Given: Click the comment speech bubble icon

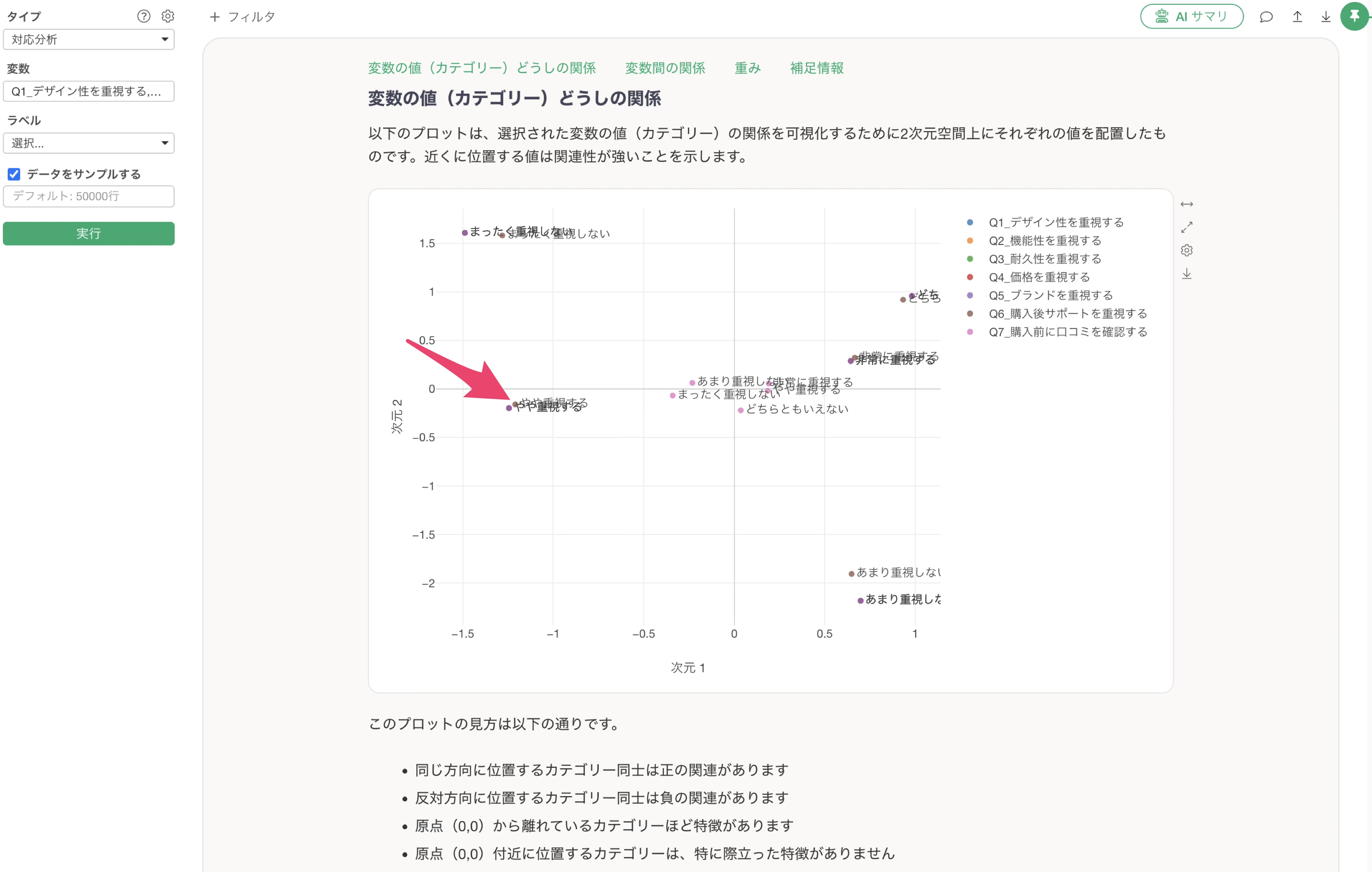Looking at the screenshot, I should 1266,17.
